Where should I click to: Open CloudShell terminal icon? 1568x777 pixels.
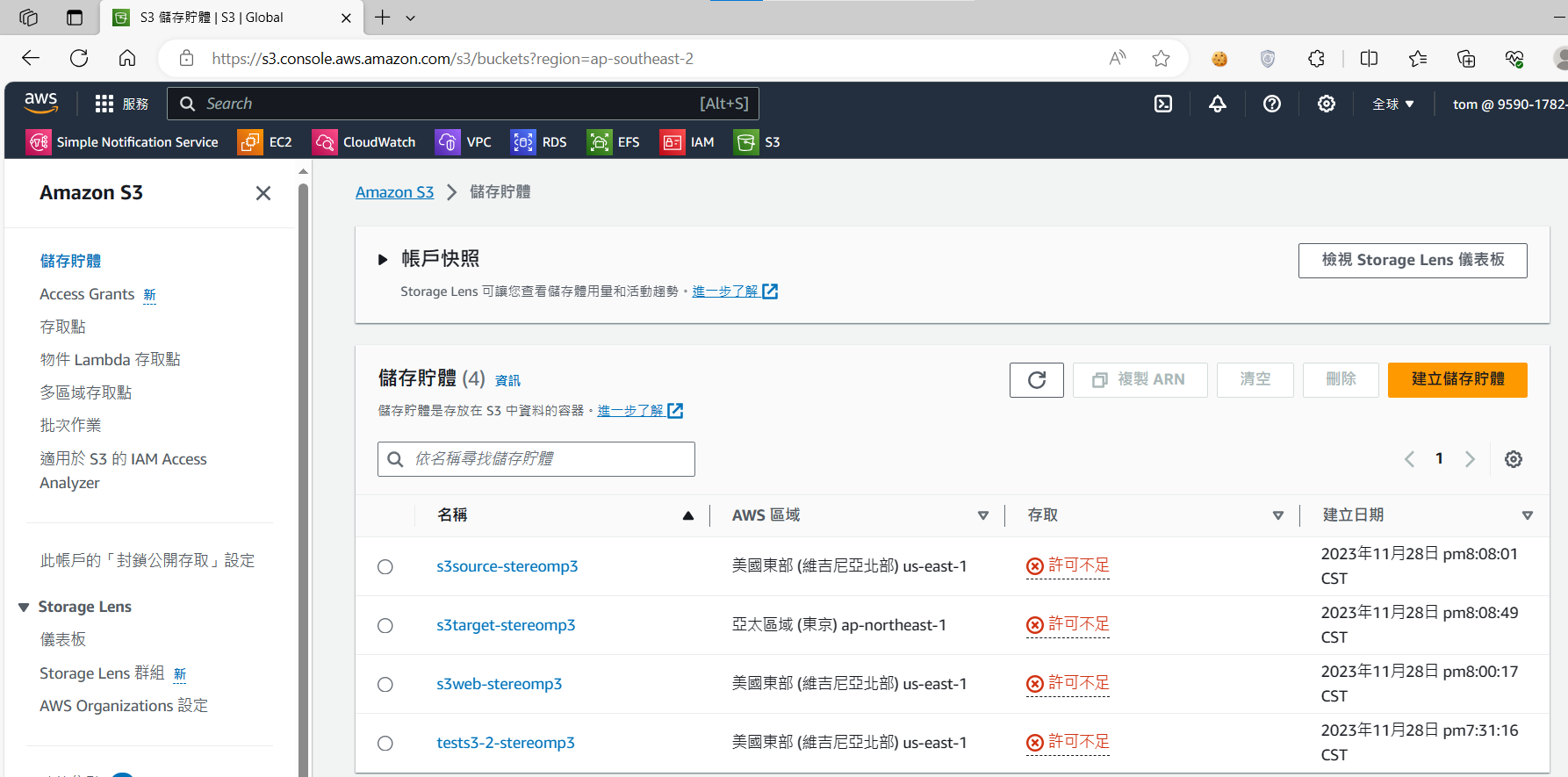pyautogui.click(x=1163, y=104)
